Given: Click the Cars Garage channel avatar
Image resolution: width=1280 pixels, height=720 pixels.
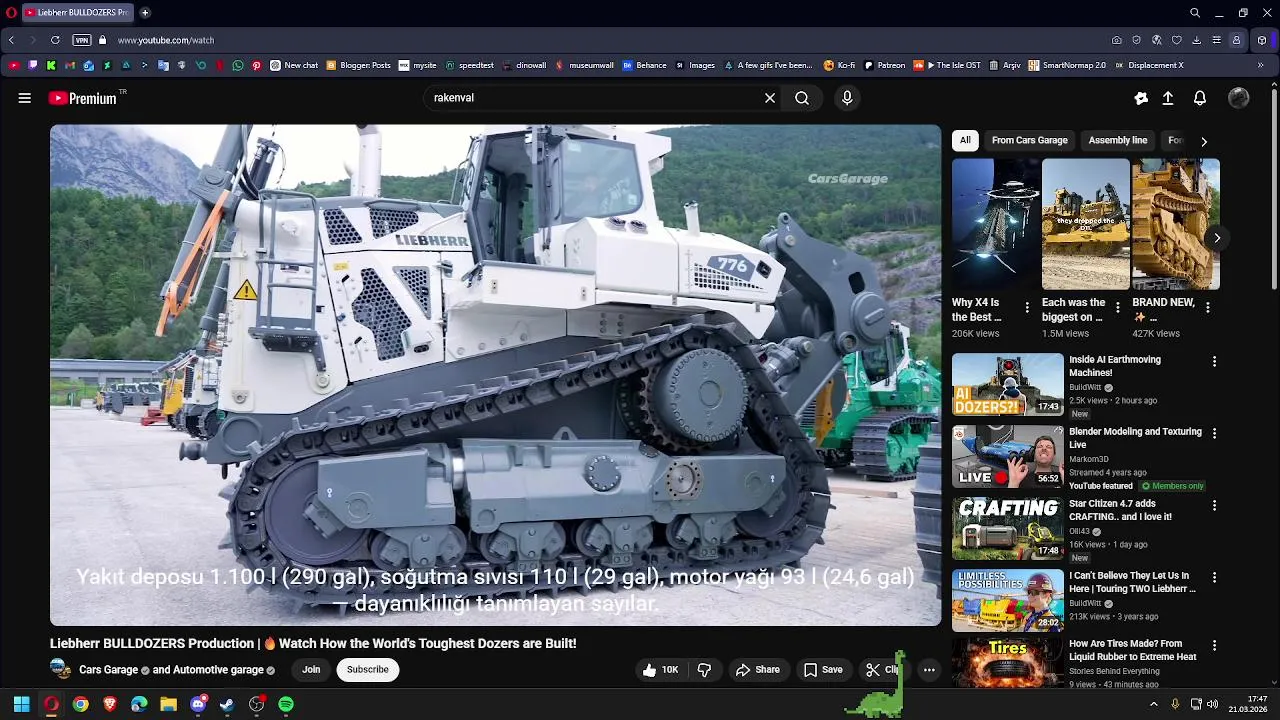Looking at the screenshot, I should coord(61,670).
